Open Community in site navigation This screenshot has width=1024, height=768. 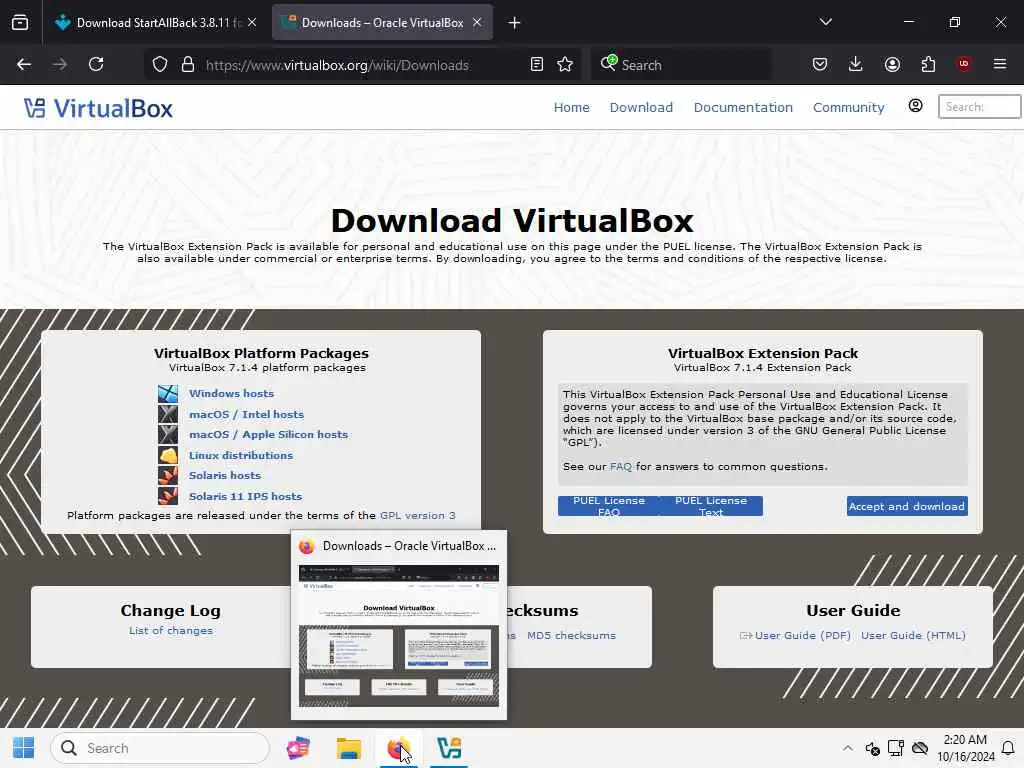pyautogui.click(x=848, y=107)
